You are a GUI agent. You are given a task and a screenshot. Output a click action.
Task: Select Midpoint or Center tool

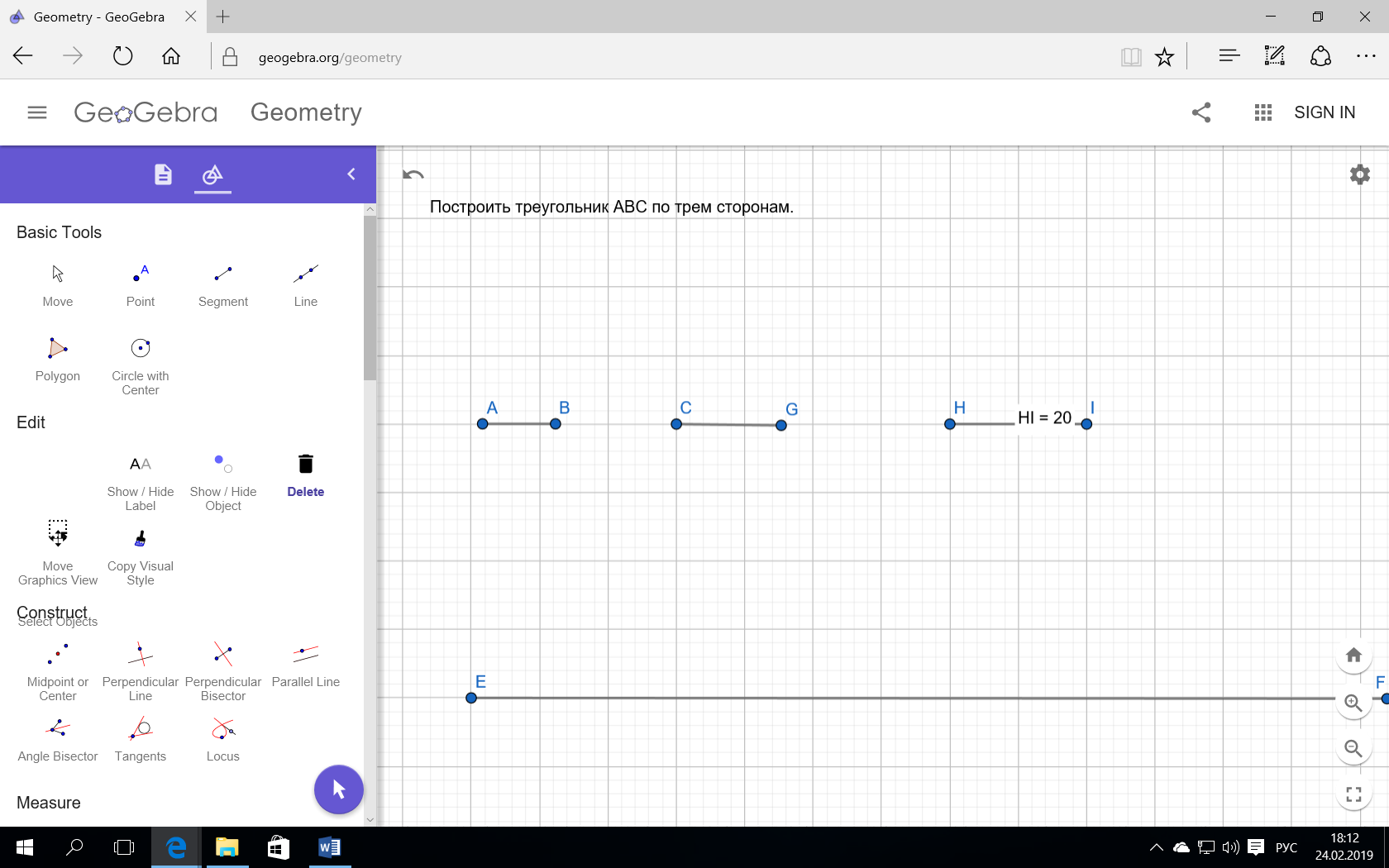click(x=58, y=672)
